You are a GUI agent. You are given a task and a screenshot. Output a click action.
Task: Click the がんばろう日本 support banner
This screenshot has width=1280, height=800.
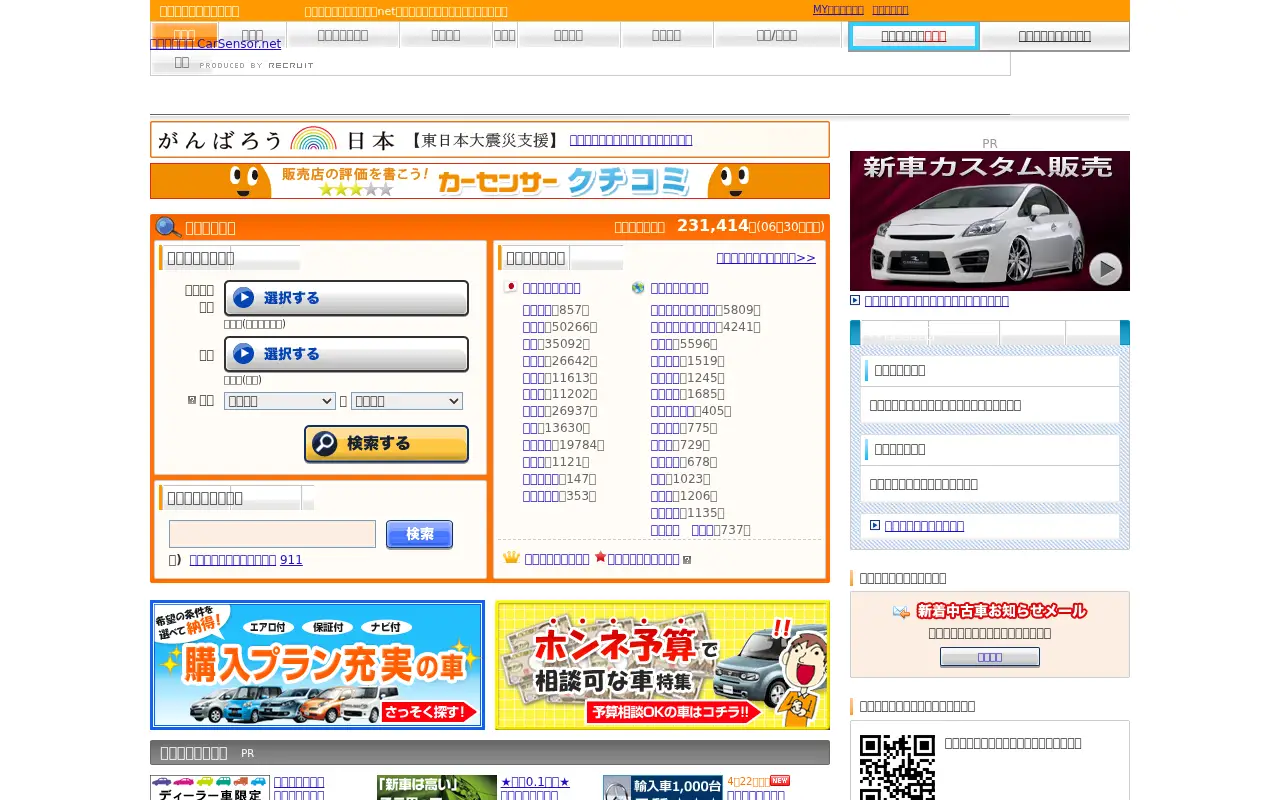pyautogui.click(x=490, y=140)
